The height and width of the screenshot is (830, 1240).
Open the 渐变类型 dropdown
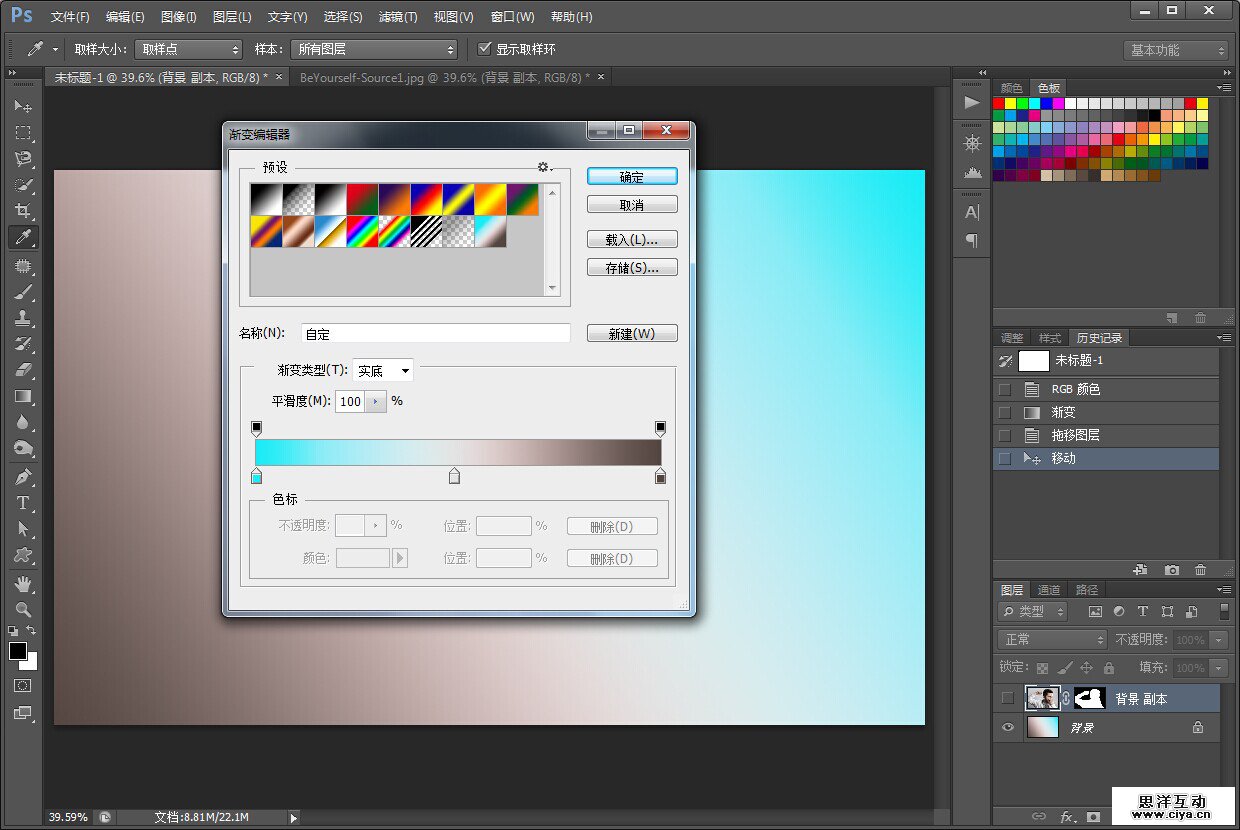point(384,371)
